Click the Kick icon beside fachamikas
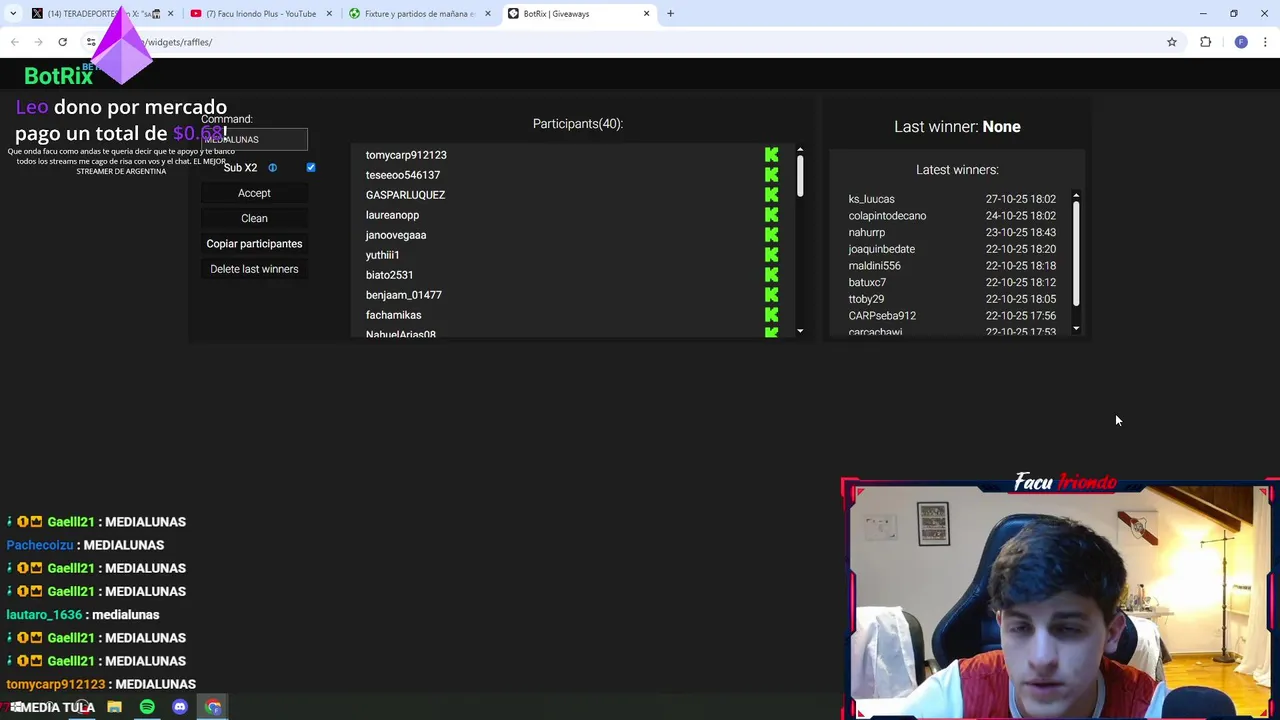 pos(771,315)
